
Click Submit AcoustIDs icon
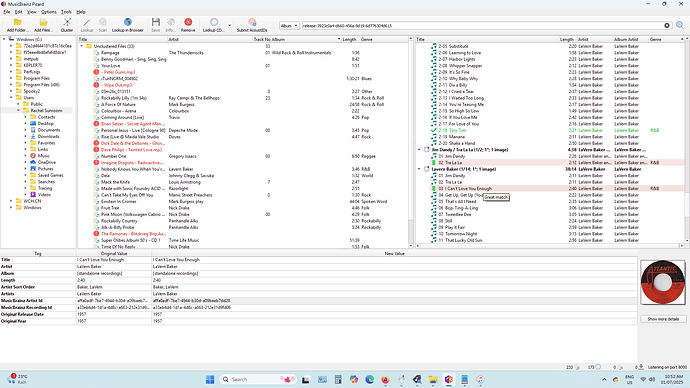(x=252, y=25)
